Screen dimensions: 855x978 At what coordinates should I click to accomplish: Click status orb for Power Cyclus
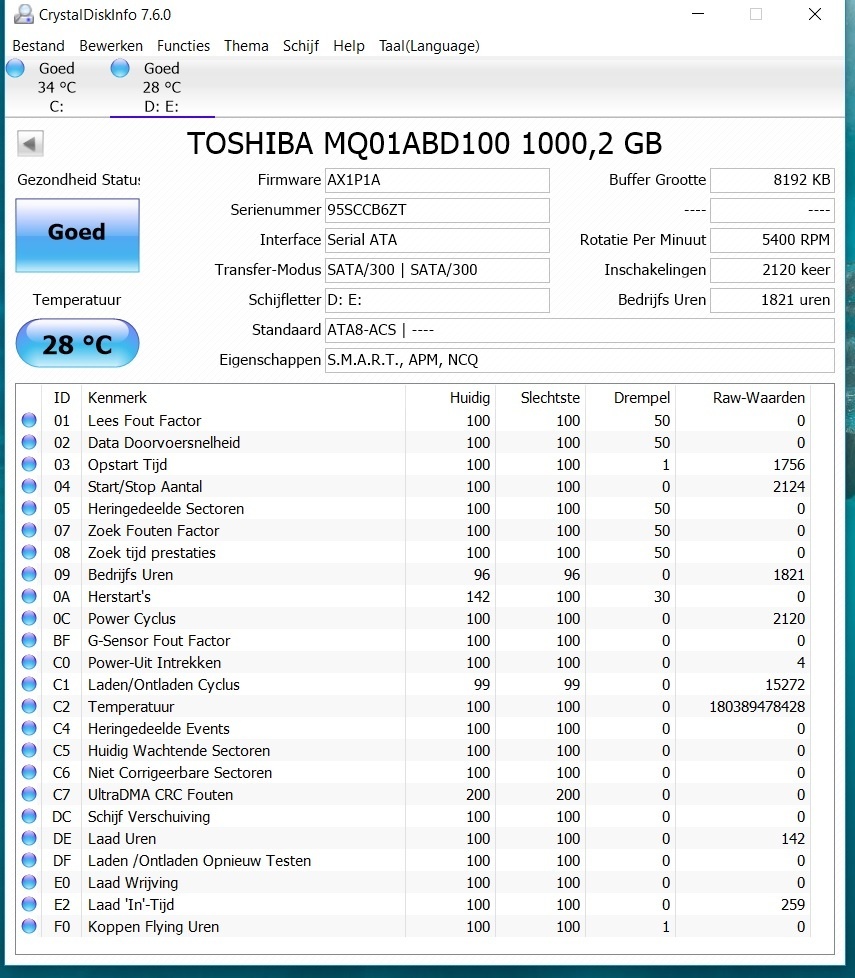[x=29, y=618]
